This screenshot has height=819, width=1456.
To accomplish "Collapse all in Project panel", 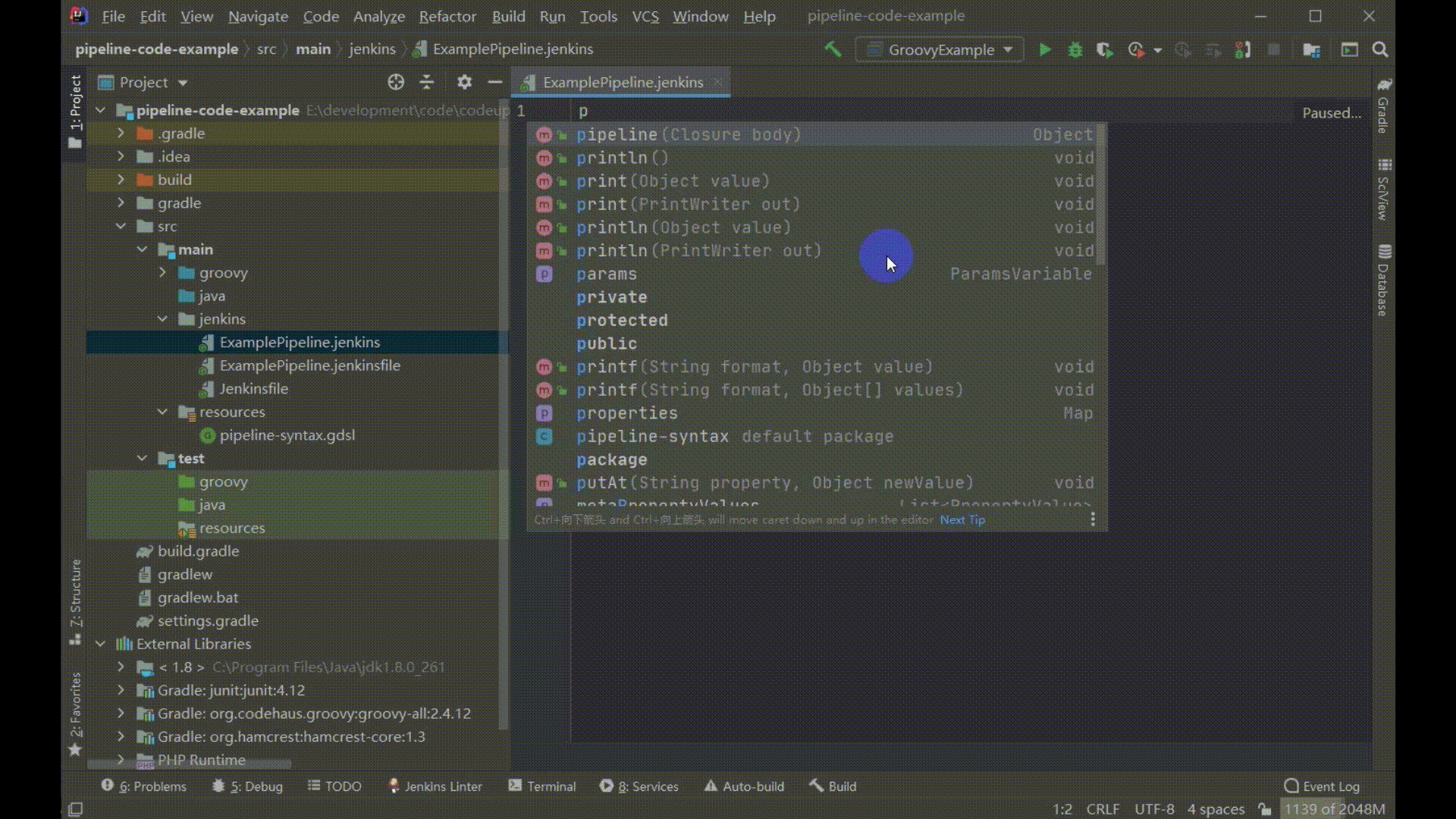I will point(427,82).
